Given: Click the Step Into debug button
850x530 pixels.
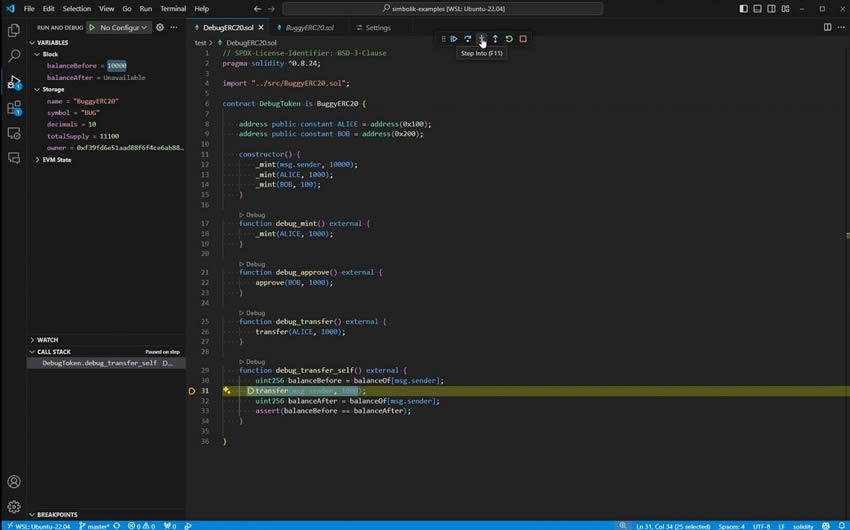Looking at the screenshot, I should click(x=481, y=39).
